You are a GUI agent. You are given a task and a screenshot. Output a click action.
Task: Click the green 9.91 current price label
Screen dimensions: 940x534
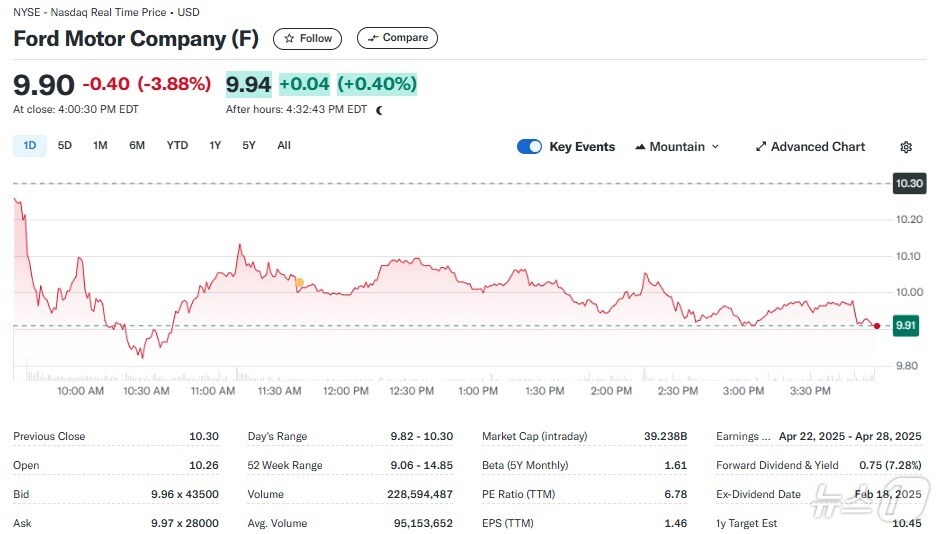tap(905, 325)
